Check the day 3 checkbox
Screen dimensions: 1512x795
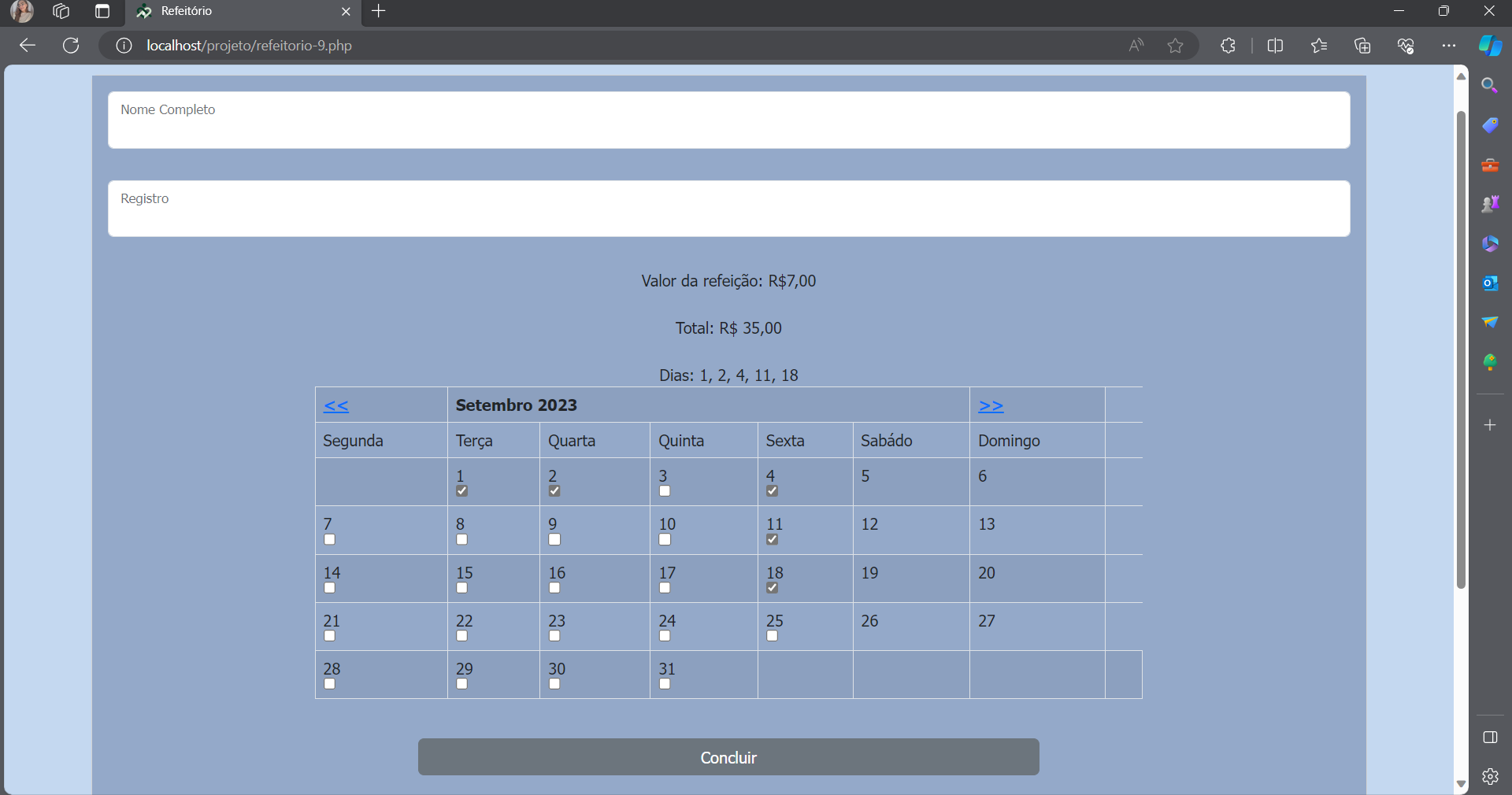click(665, 491)
